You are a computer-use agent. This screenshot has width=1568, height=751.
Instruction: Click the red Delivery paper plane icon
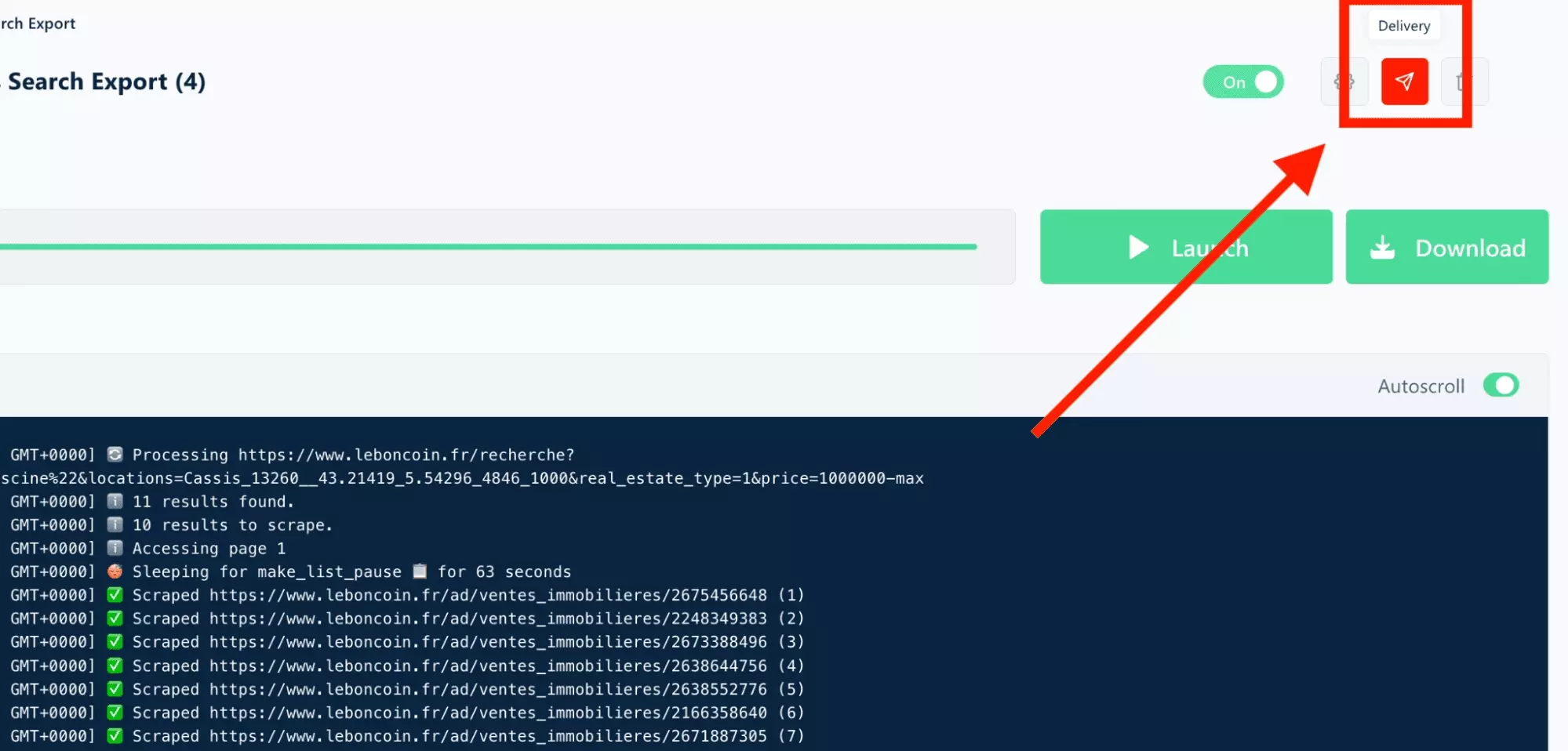pos(1403,82)
